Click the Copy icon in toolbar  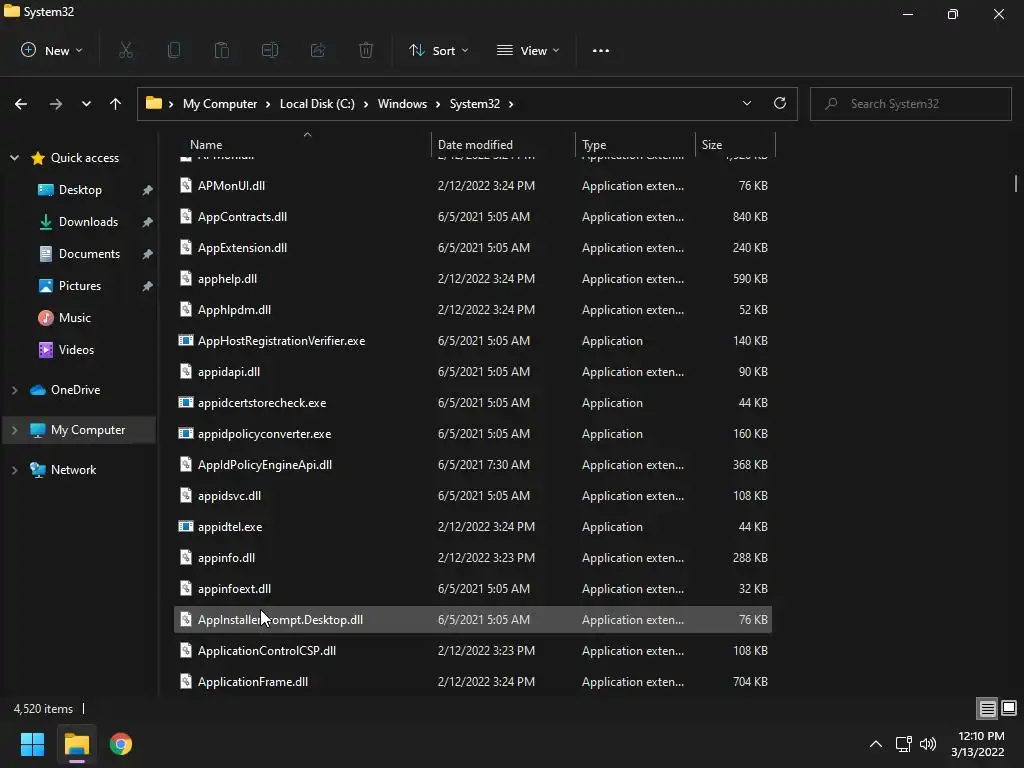point(174,50)
